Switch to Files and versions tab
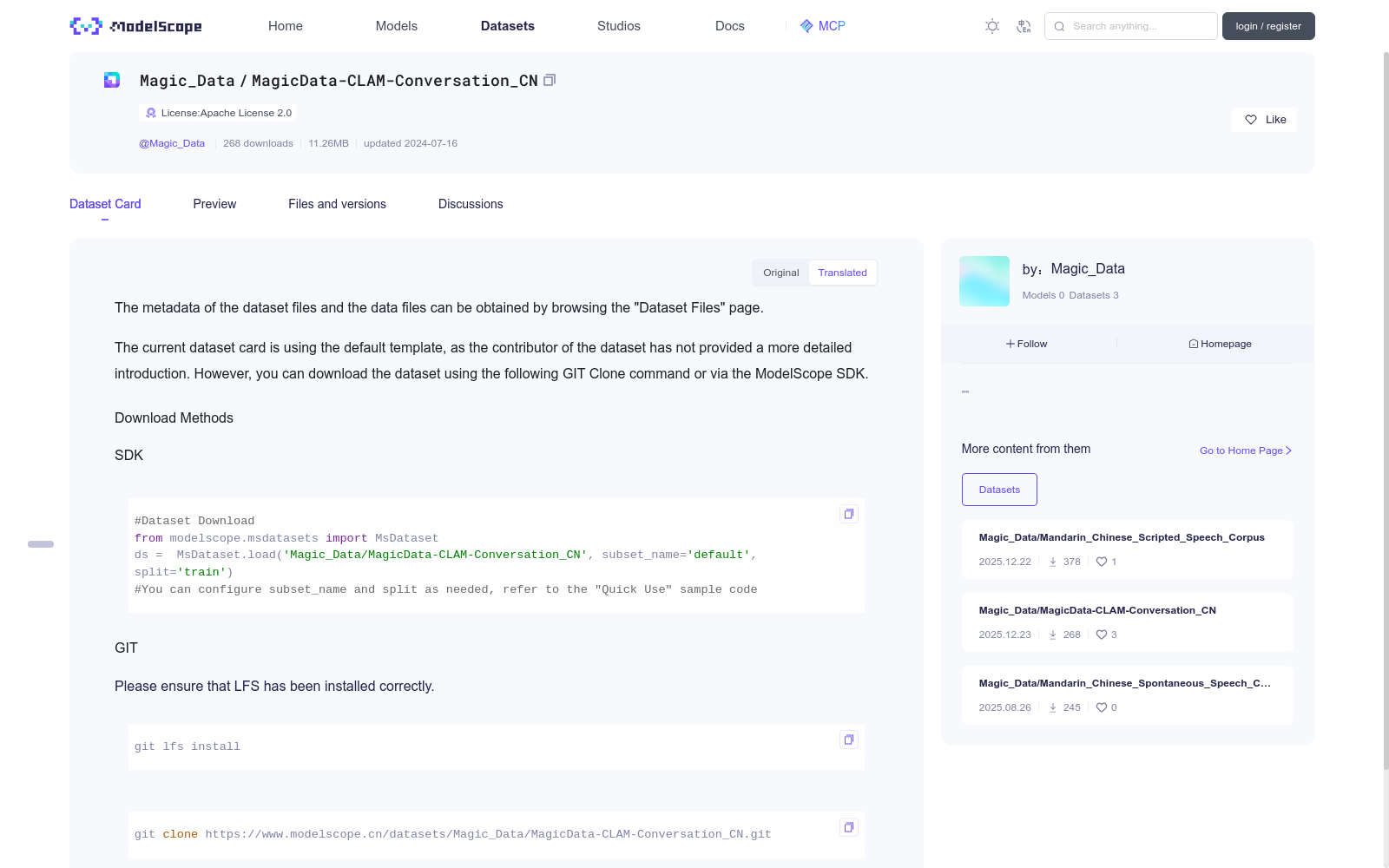 pyautogui.click(x=337, y=204)
